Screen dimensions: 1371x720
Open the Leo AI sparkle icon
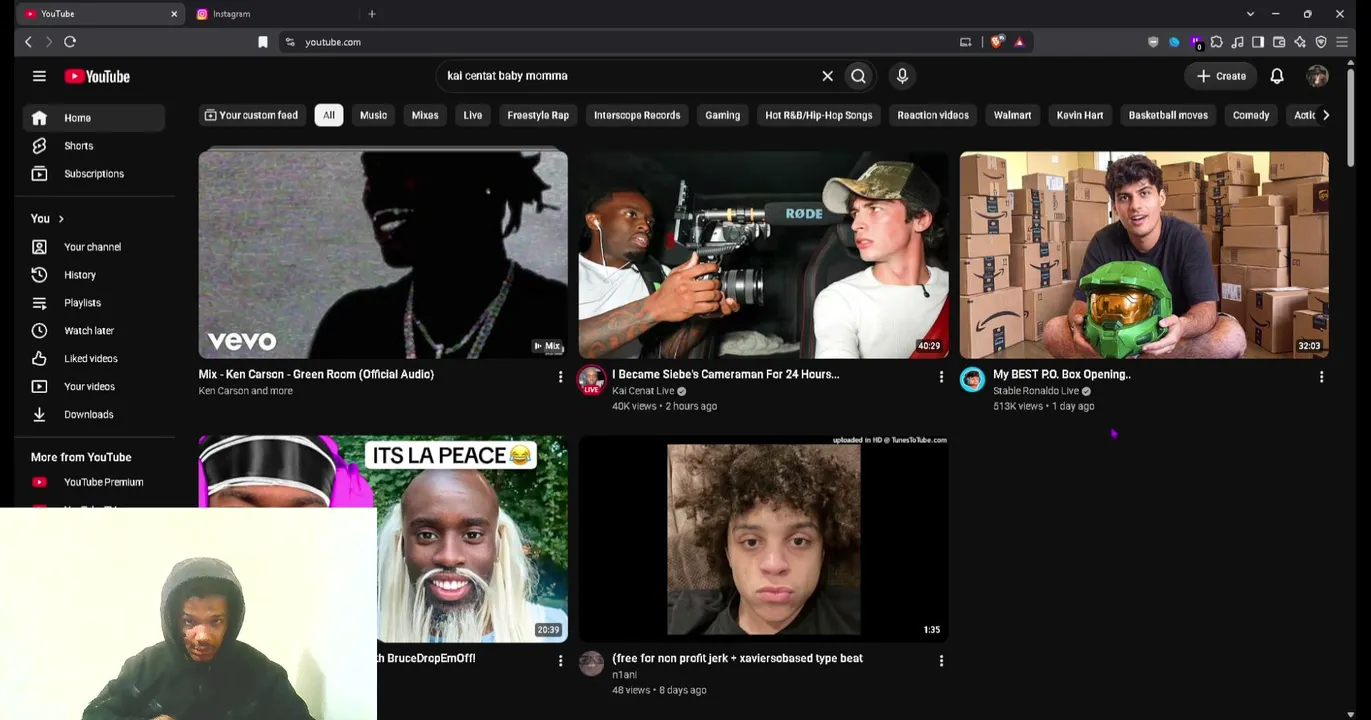(x=1300, y=42)
